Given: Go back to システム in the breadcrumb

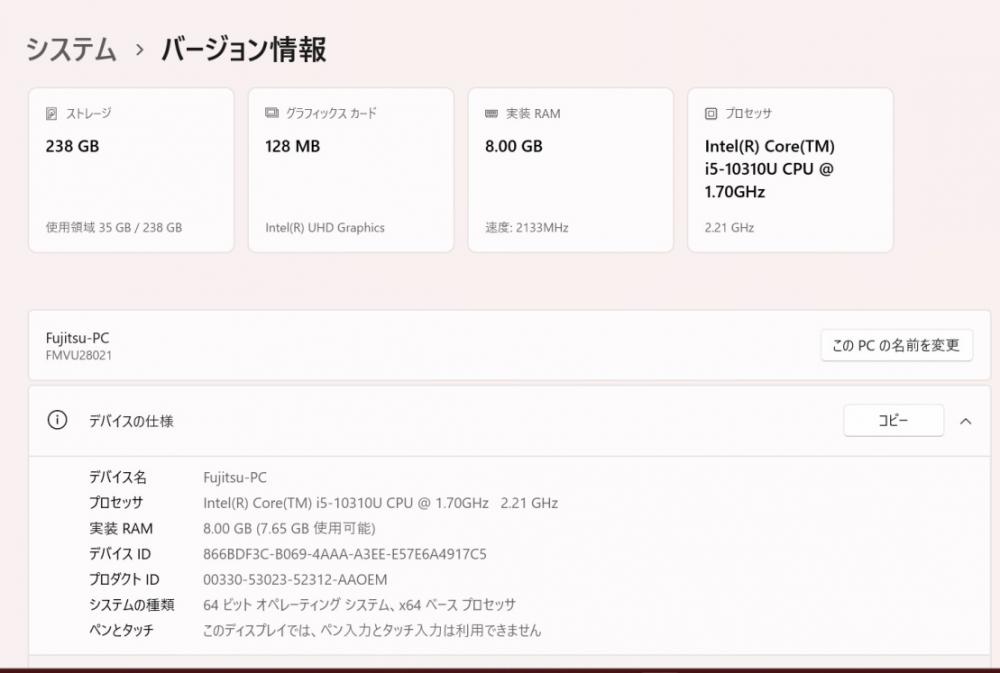Looking at the screenshot, I should pos(71,50).
